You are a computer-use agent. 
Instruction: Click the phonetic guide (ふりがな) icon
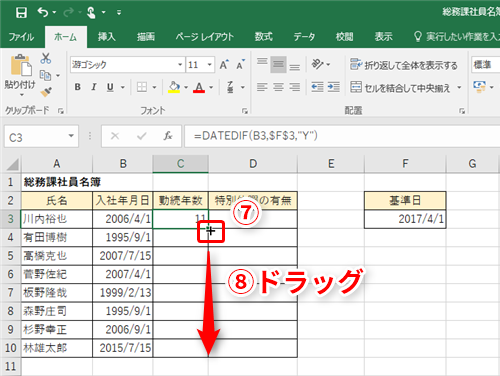click(230, 87)
